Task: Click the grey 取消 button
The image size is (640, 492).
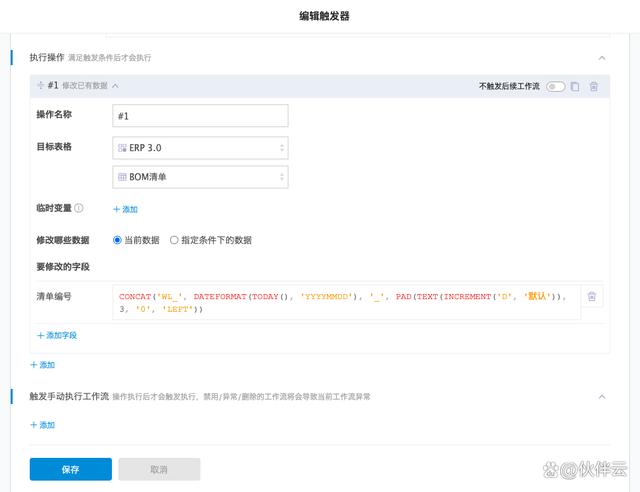Action: pos(159,469)
